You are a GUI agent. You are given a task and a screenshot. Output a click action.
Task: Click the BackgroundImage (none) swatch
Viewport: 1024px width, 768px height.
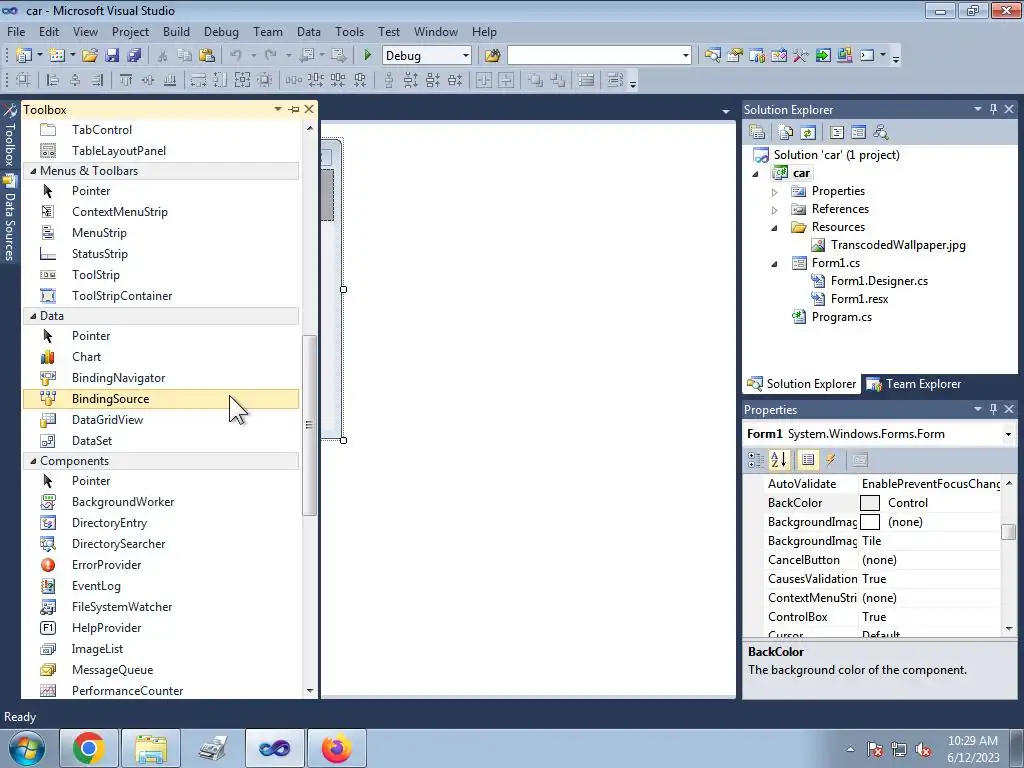[x=870, y=522]
